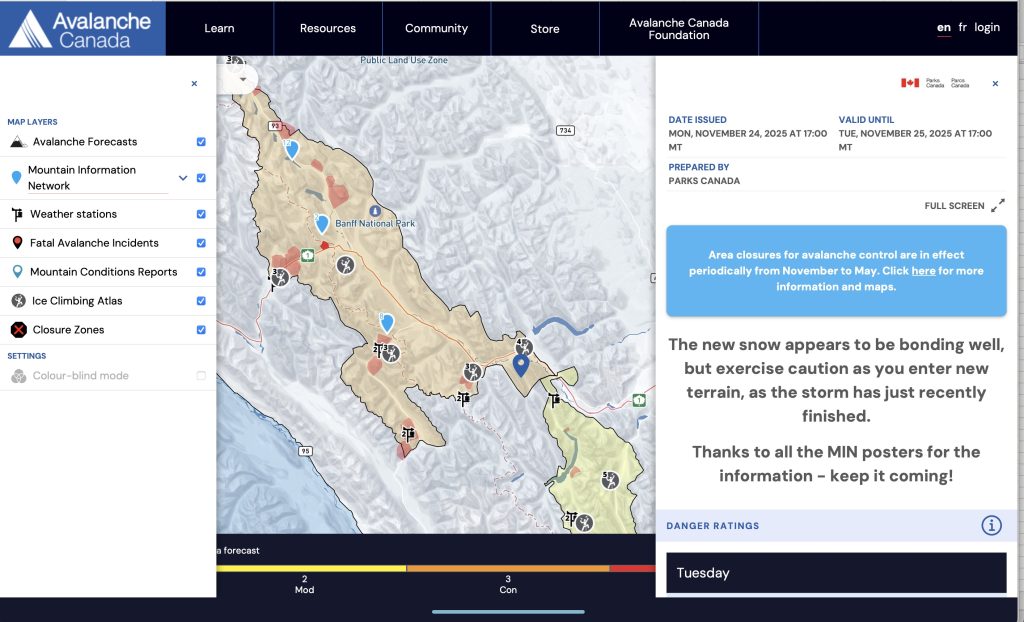Image resolution: width=1024 pixels, height=622 pixels.
Task: Open the dropdown arrow at map top-left
Action: [242, 79]
